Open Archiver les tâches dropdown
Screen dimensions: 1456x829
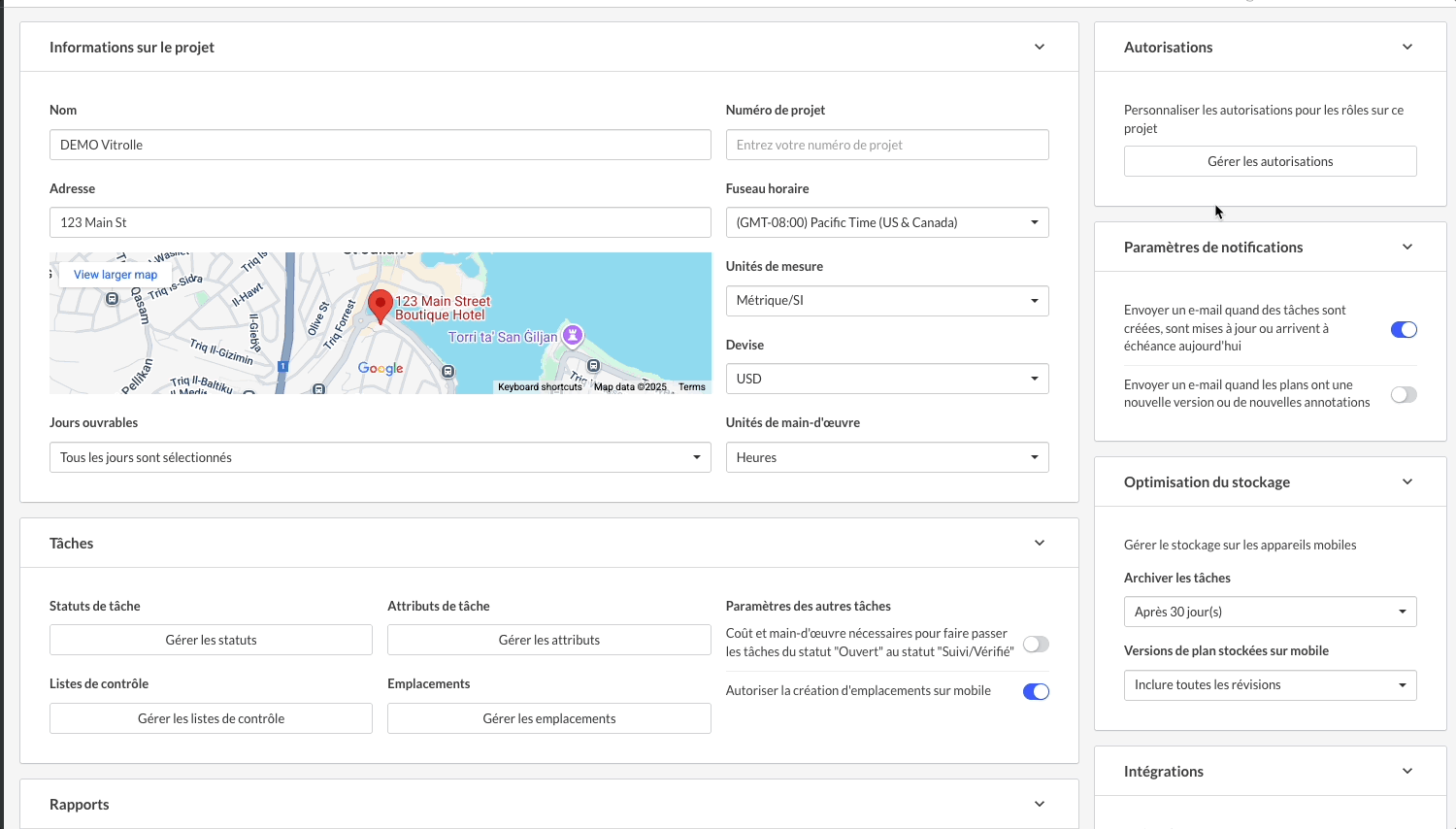pos(1270,612)
